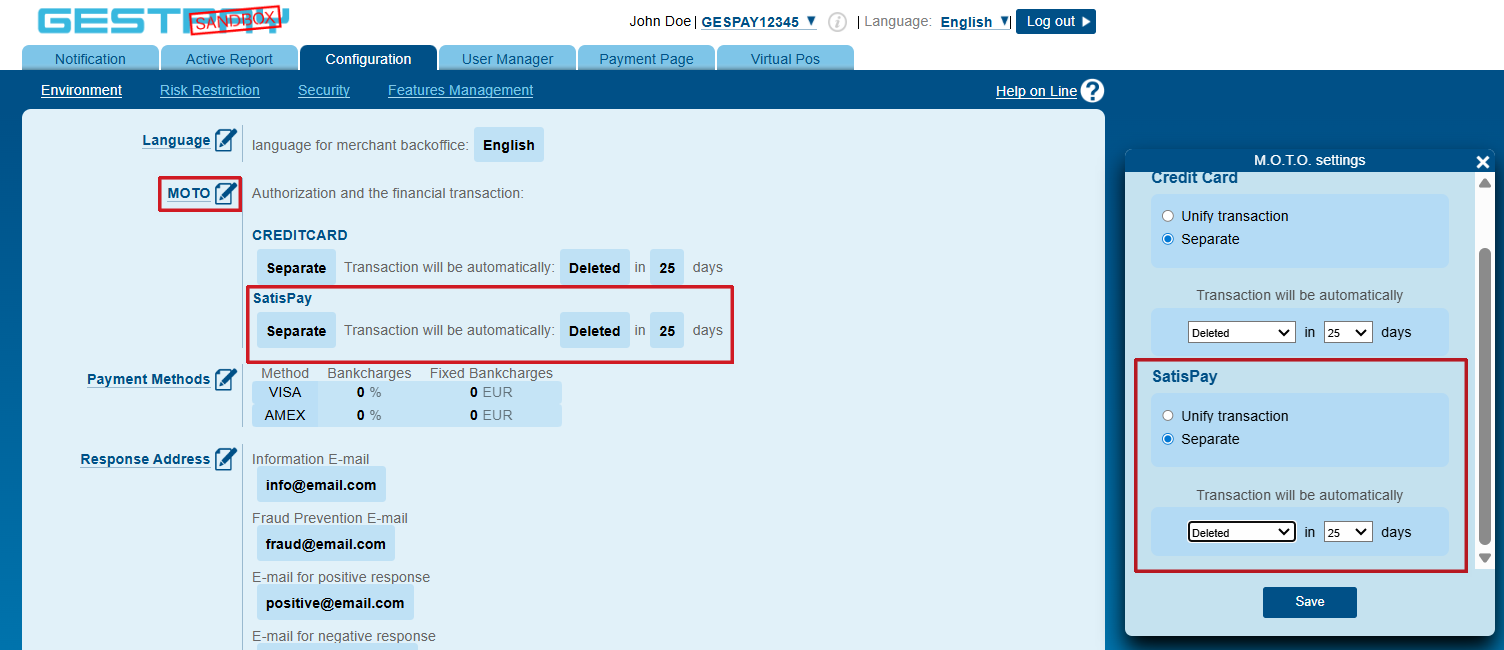Switch to the Notification tab
Screen dimensions: 1504x650
[90, 58]
